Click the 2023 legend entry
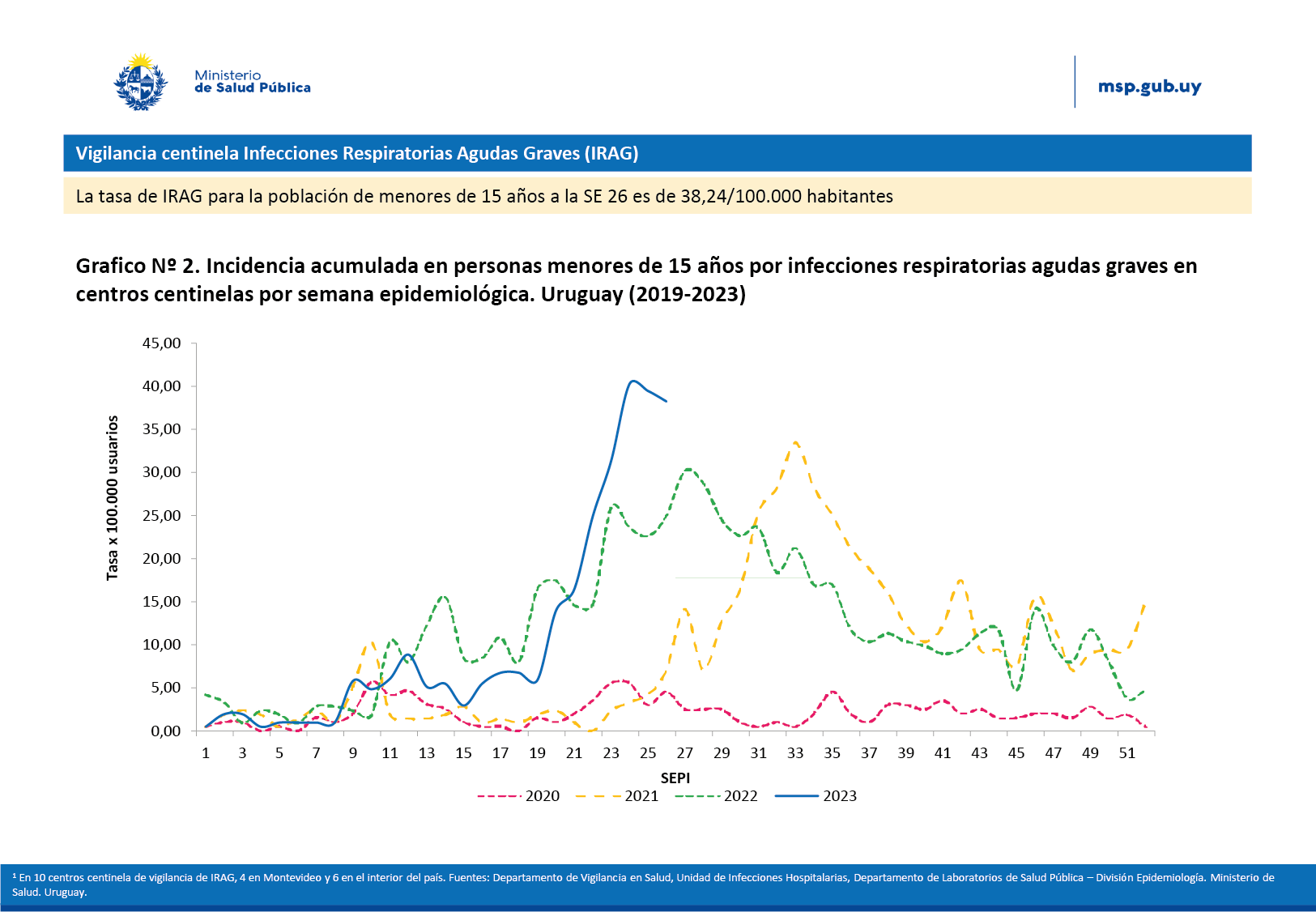This screenshot has height=912, width=1316. coord(816,795)
